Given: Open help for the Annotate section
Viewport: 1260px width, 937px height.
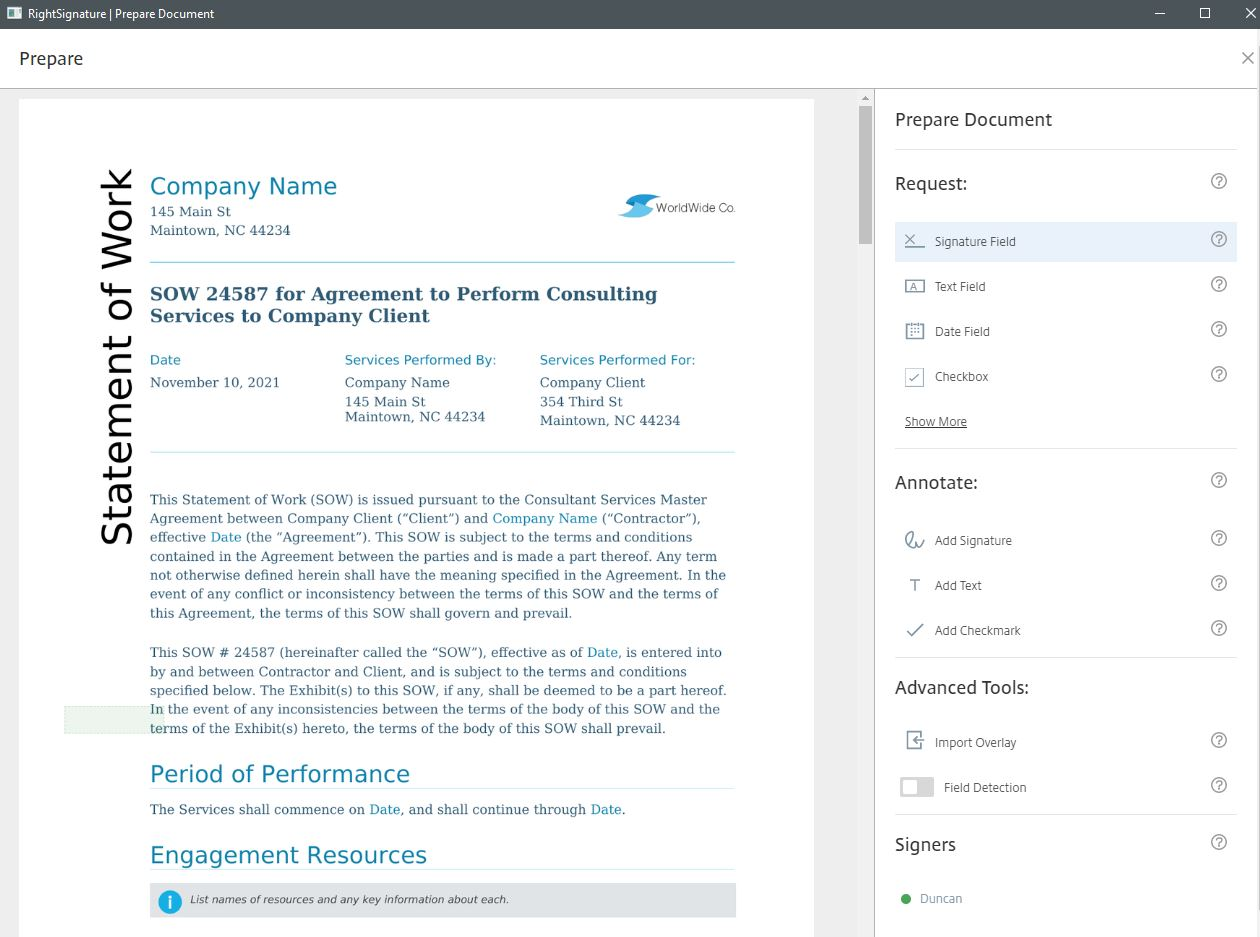Looking at the screenshot, I should pos(1219,480).
